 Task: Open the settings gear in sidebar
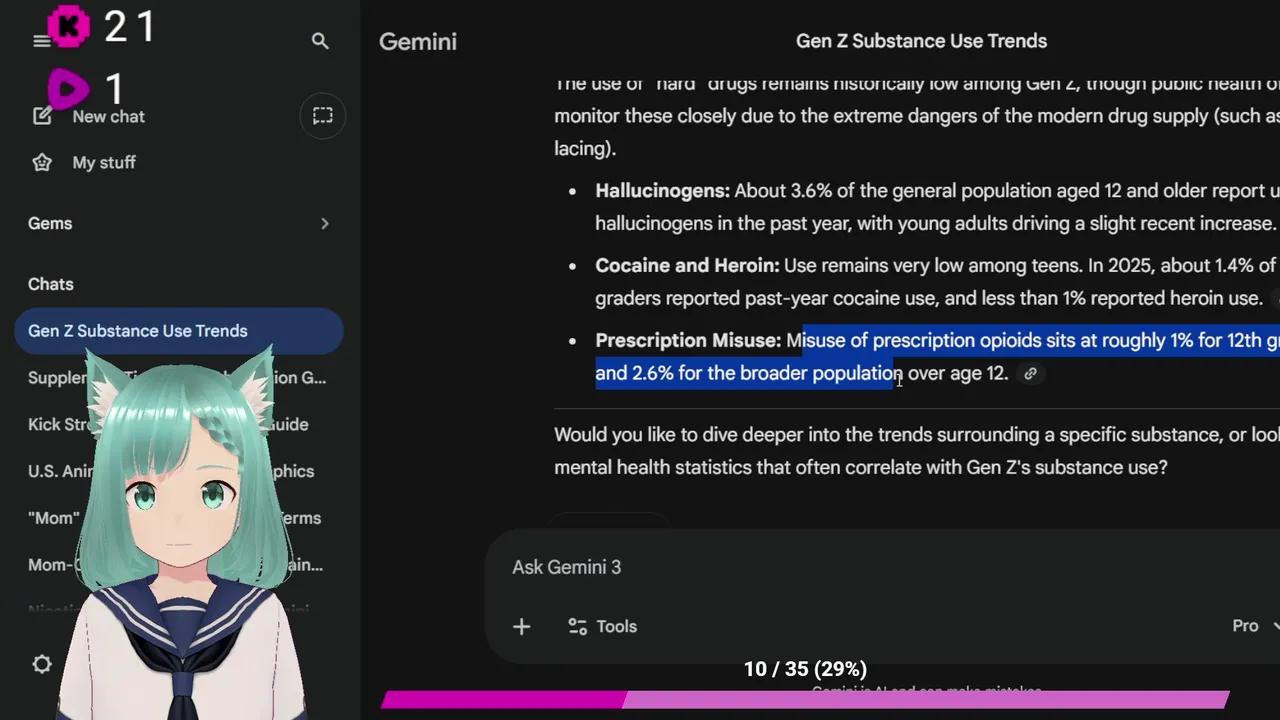42,664
